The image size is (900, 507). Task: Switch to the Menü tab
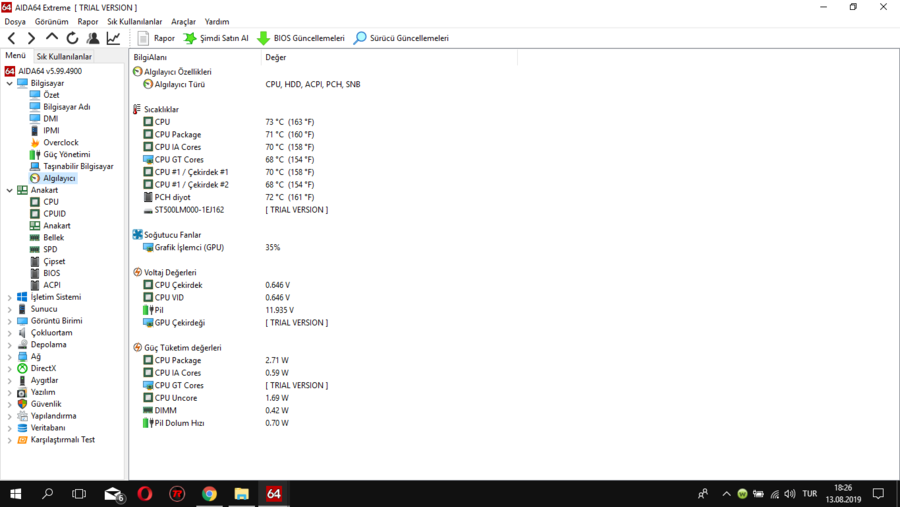(15, 56)
